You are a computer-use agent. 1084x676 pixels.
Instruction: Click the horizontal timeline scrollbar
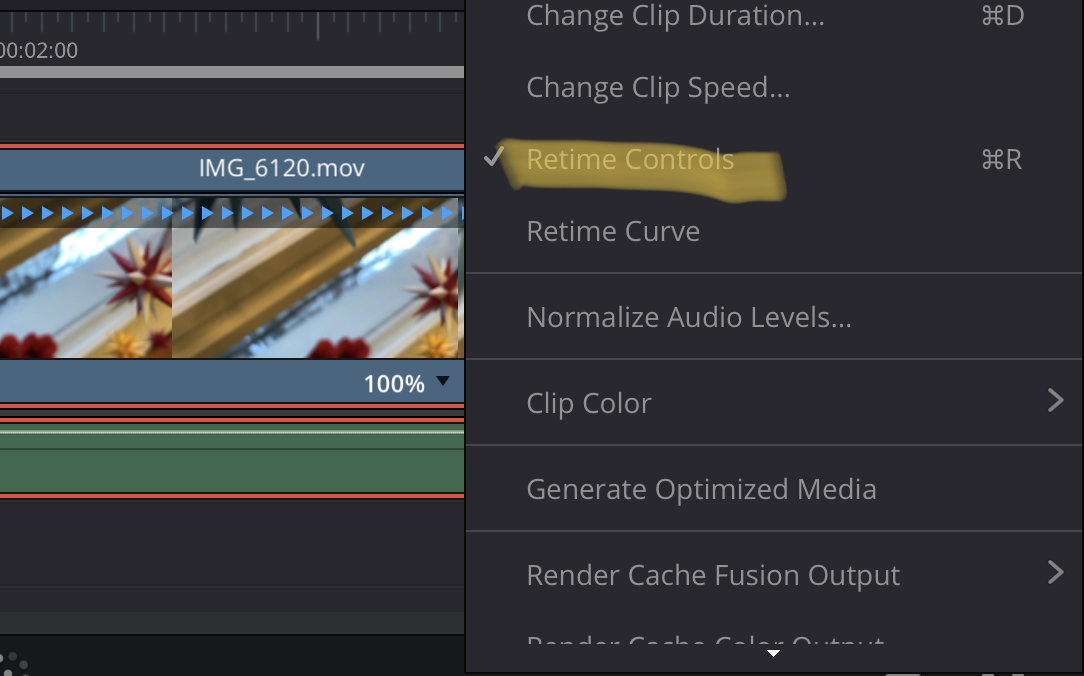click(230, 70)
